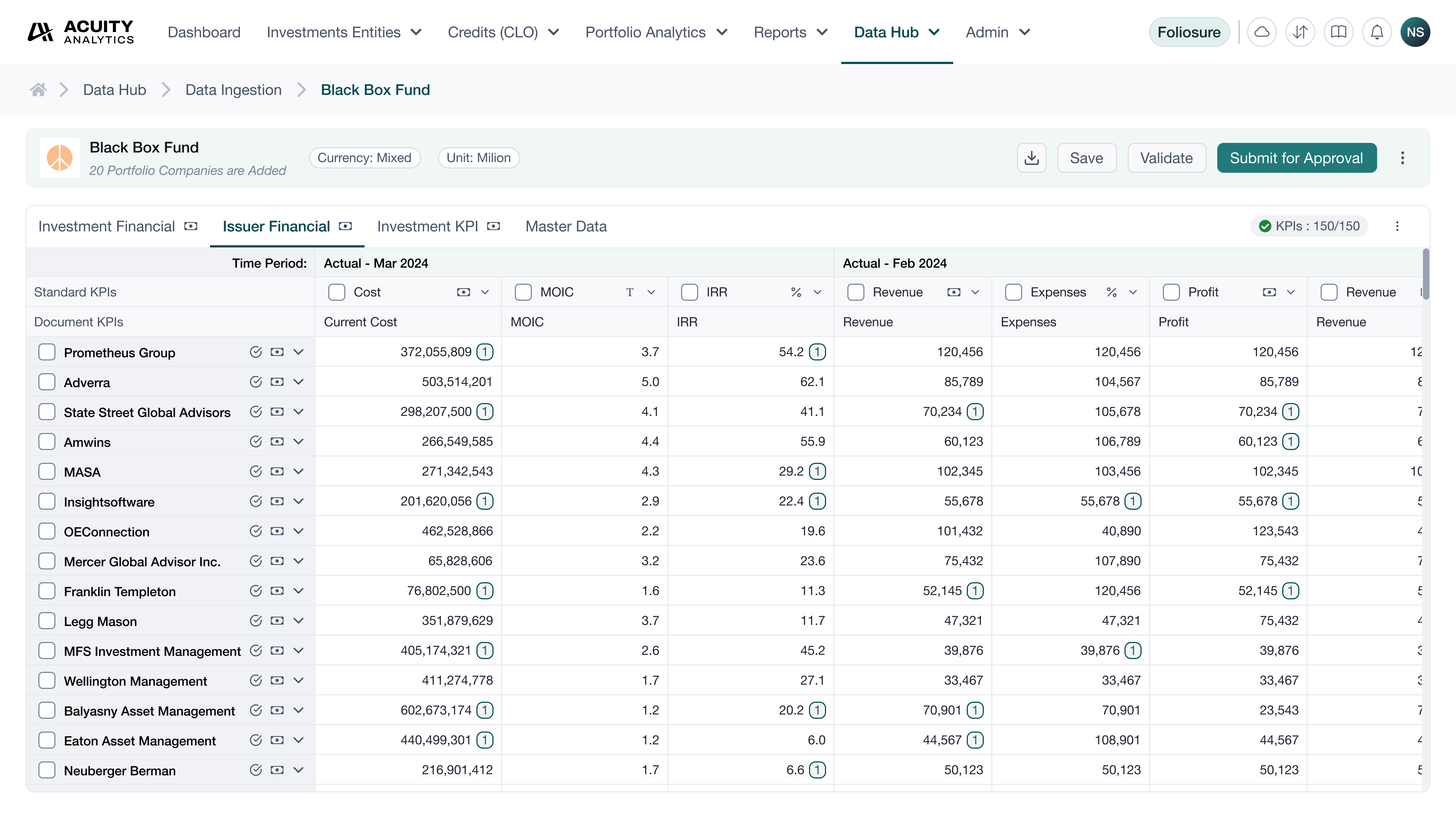Screen dimensions: 1456x819
Task: Click validation check icon for Prometheus Group
Action: [255, 352]
